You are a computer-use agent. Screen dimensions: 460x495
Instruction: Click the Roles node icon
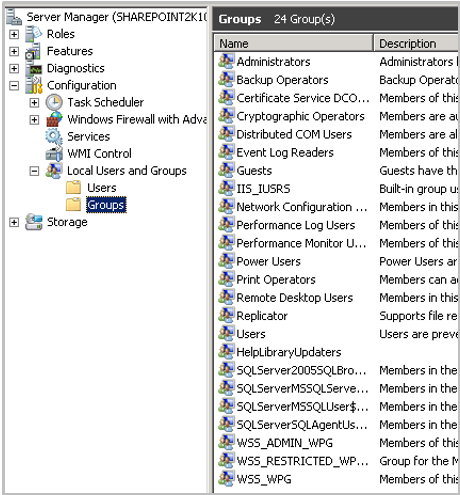point(34,34)
